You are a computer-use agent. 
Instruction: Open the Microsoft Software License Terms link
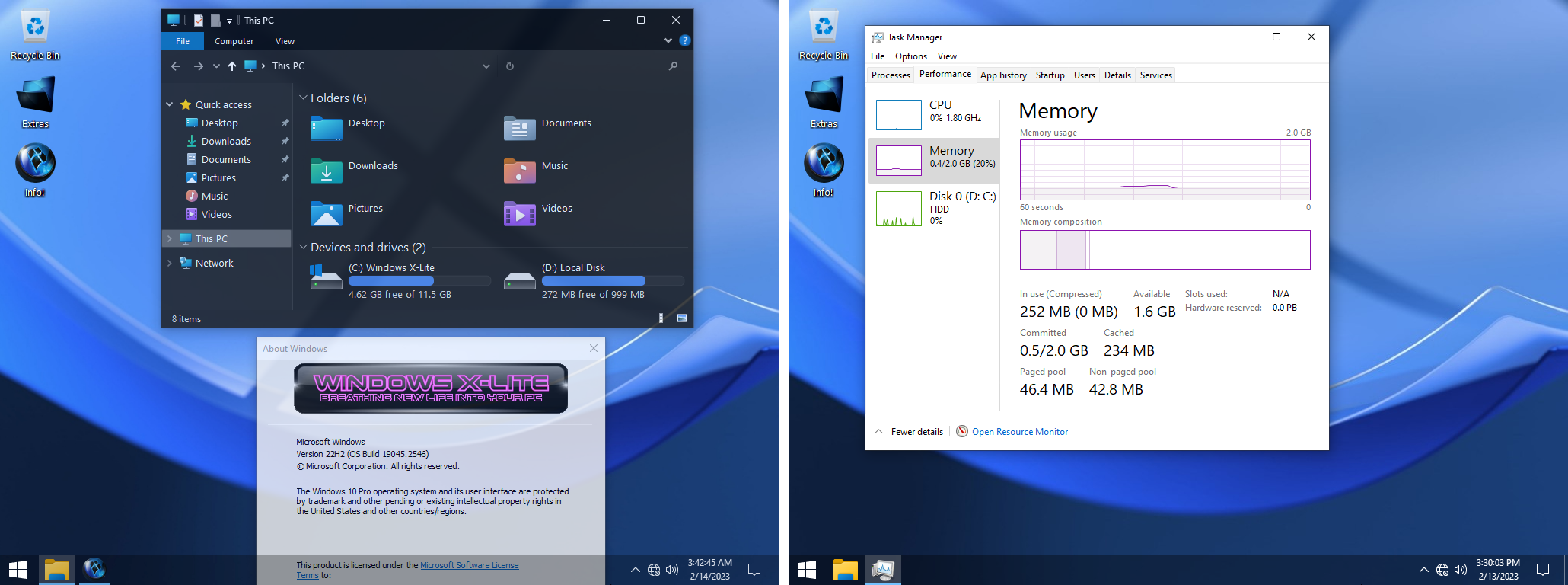(x=470, y=565)
